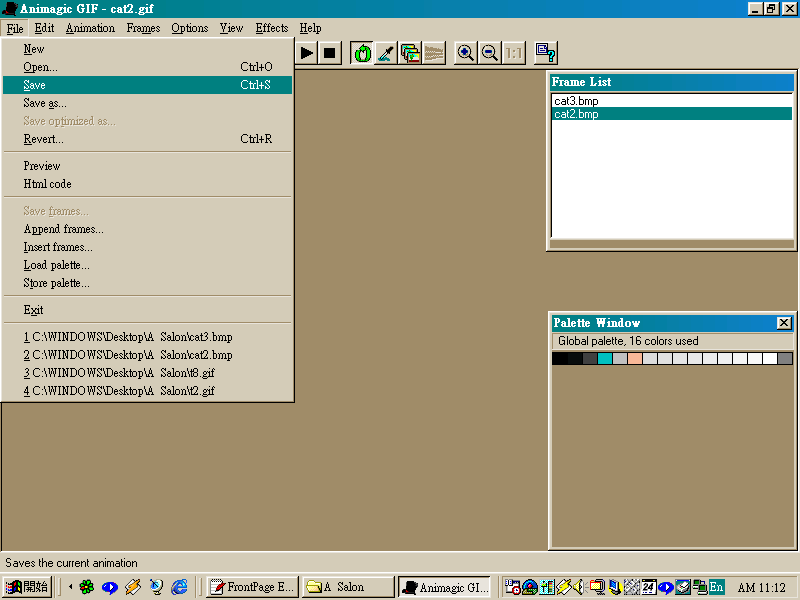Click the volume speaker tray icon
Screen dimensions: 800x600
580,587
